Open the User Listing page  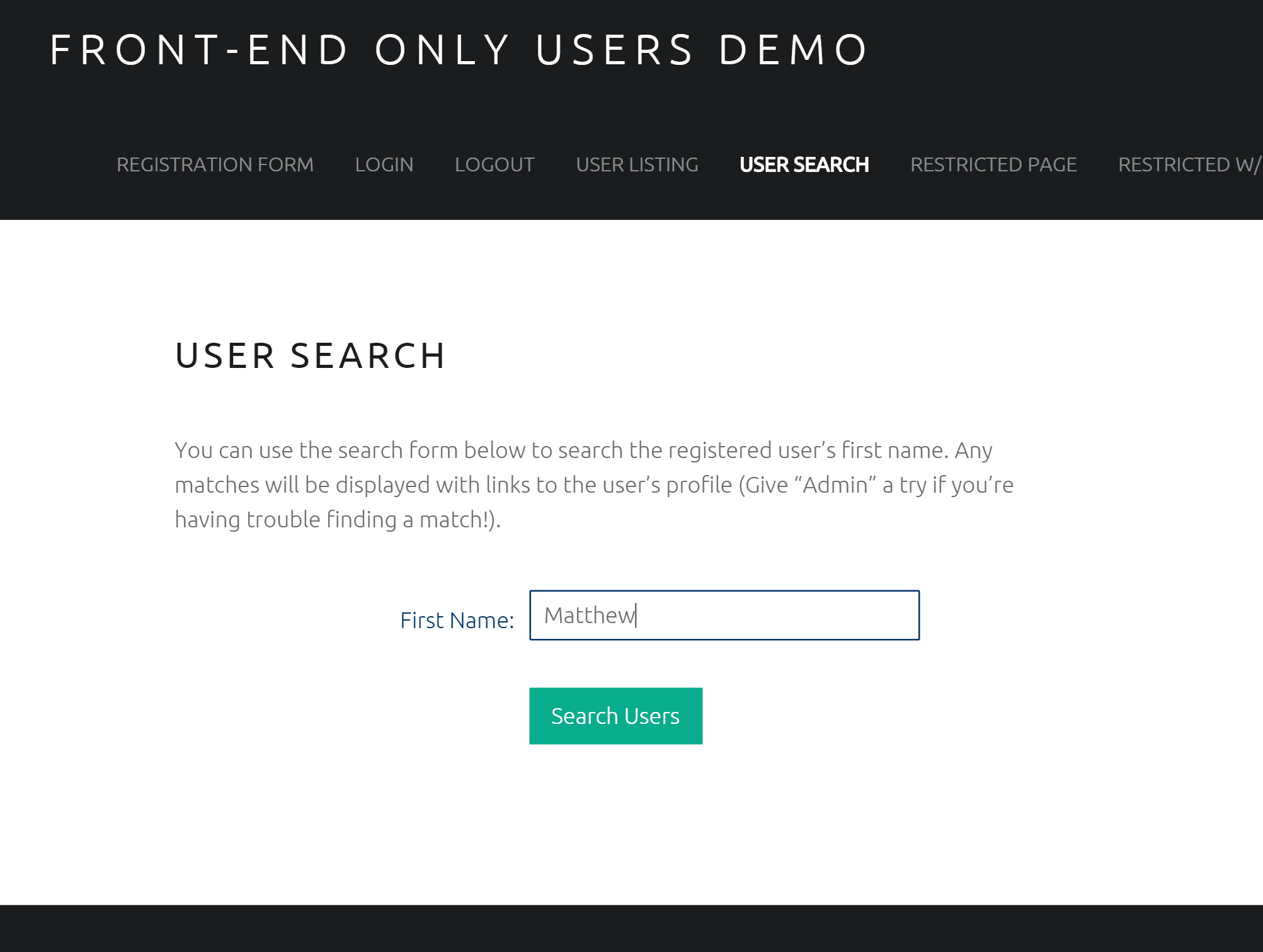point(637,164)
